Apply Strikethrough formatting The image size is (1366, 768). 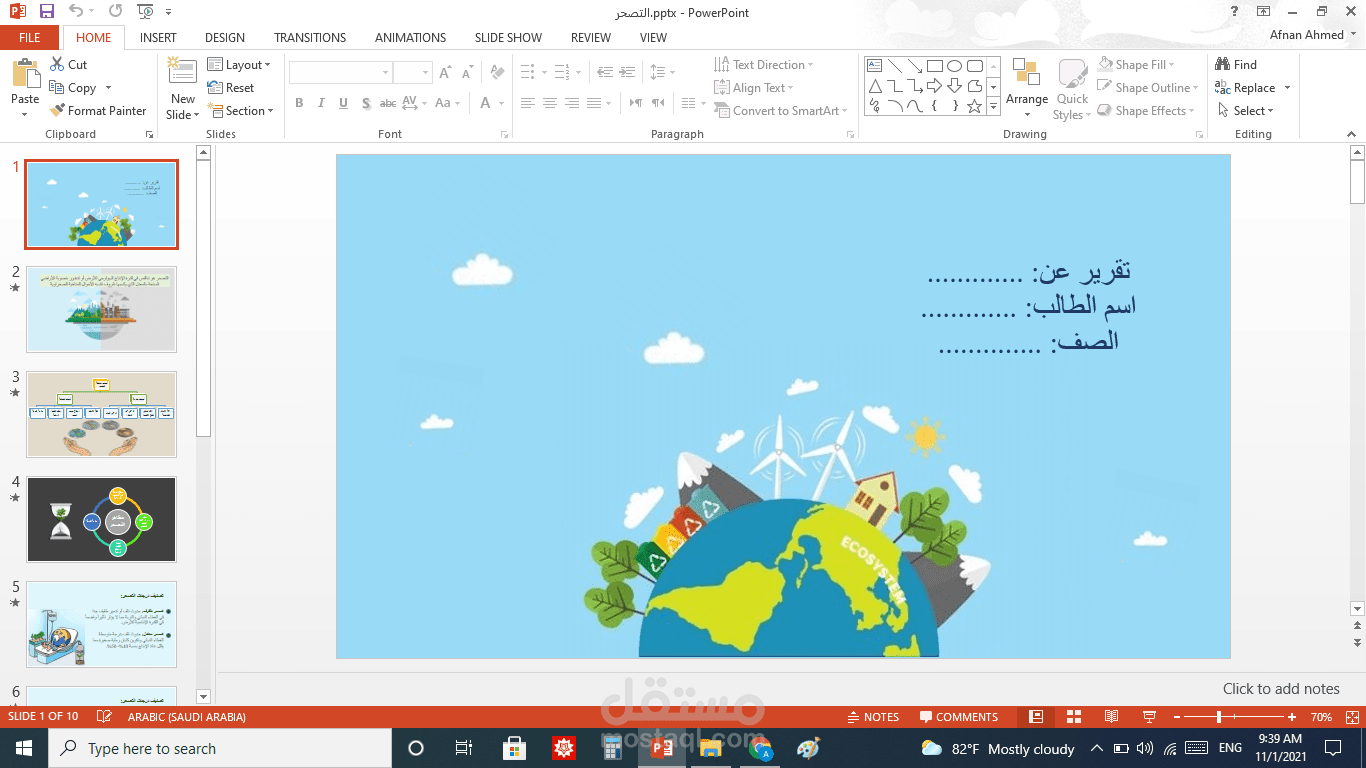(x=388, y=103)
